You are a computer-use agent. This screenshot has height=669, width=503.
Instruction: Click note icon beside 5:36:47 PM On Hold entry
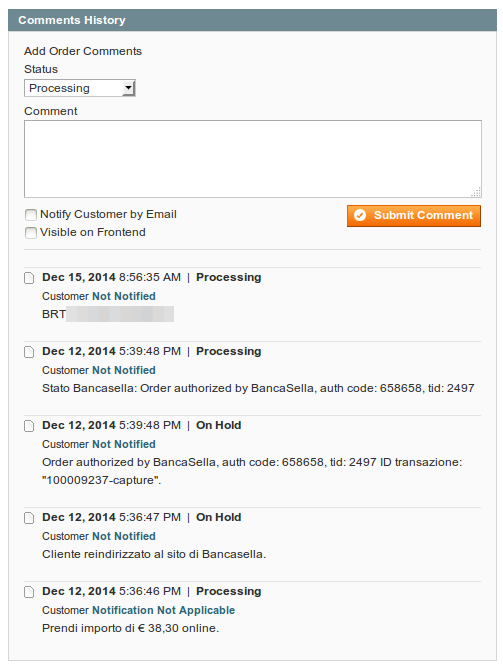click(x=29, y=518)
